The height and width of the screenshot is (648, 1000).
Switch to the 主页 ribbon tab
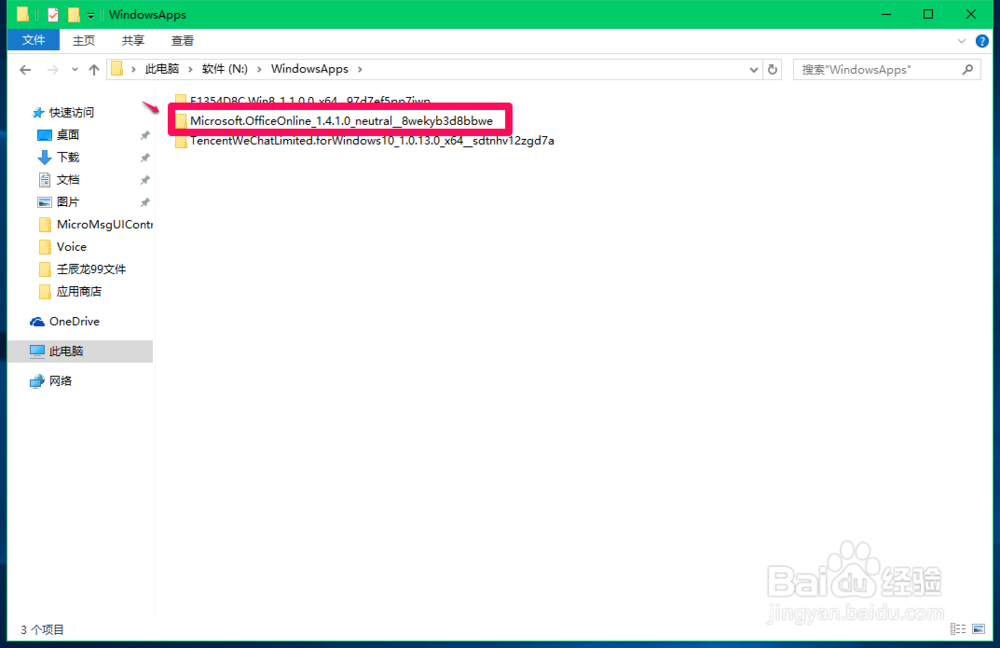pyautogui.click(x=84, y=40)
